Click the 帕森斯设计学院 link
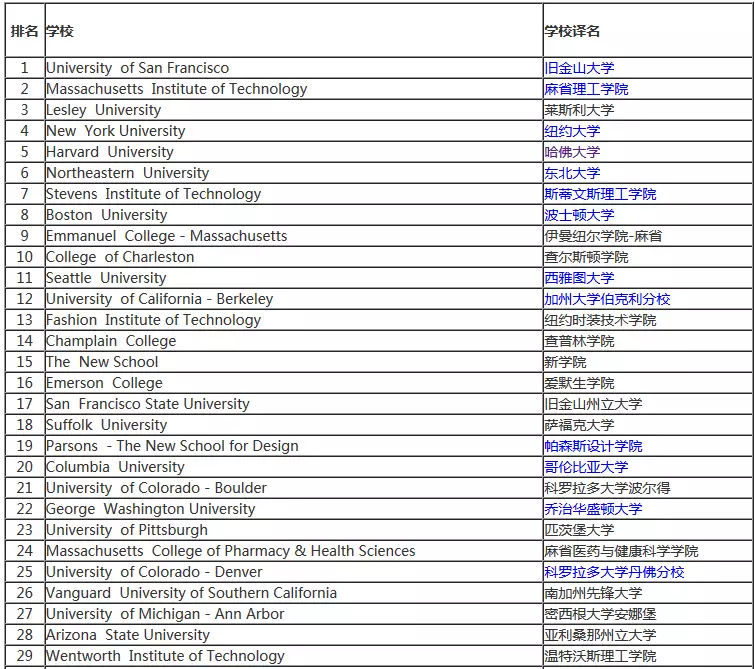 [x=593, y=446]
